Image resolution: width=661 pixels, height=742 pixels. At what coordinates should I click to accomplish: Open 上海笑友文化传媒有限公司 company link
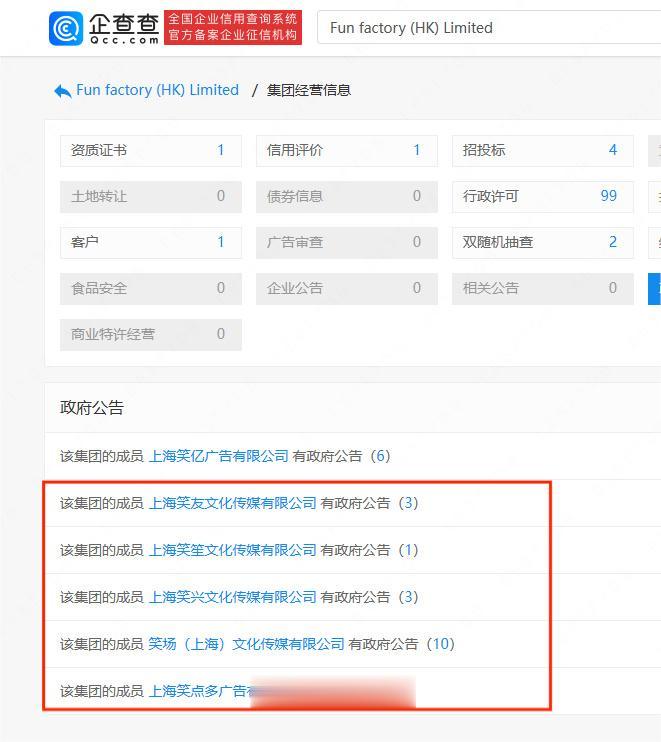click(232, 503)
